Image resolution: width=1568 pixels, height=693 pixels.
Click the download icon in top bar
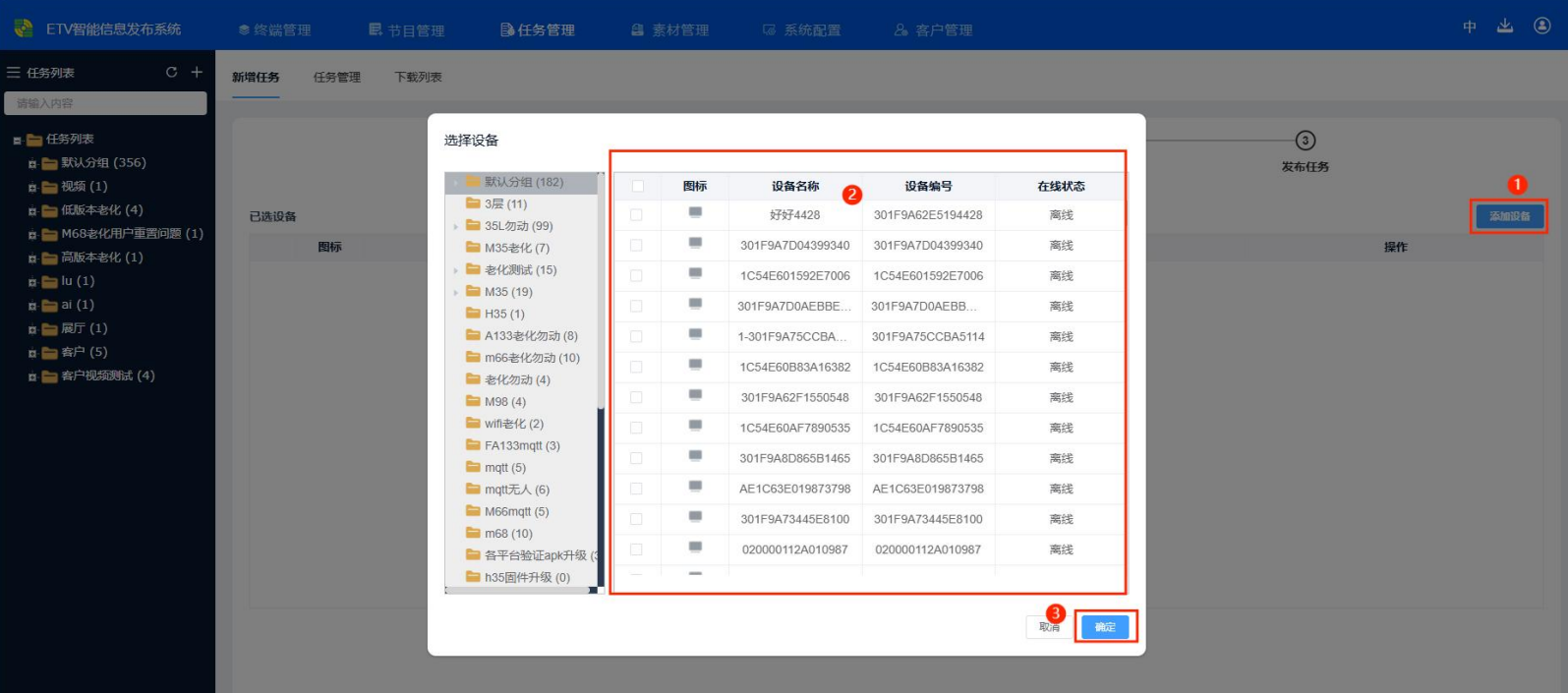(x=1504, y=27)
